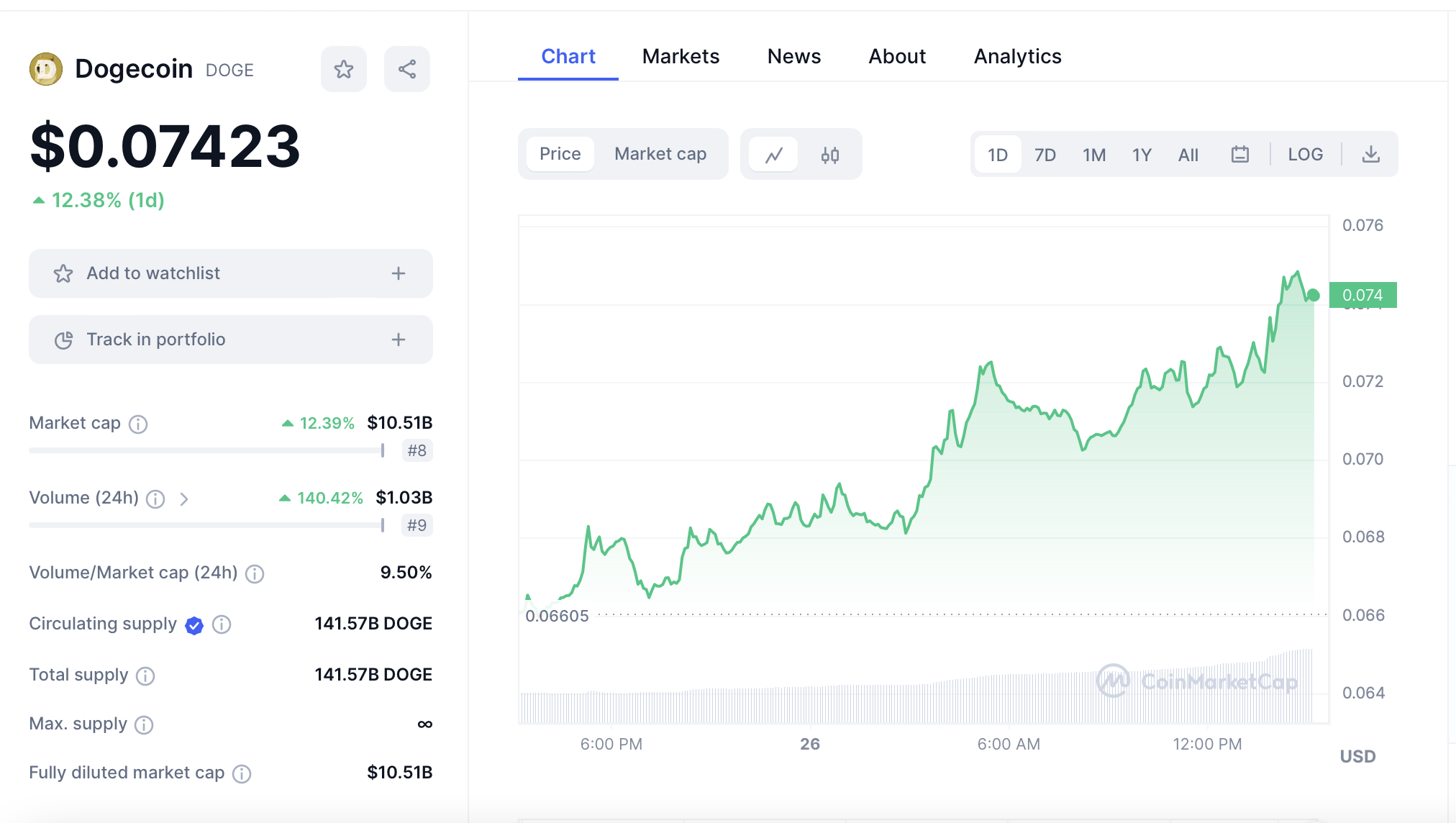1456x823 pixels.
Task: Select the All time range button
Action: 1188,155
